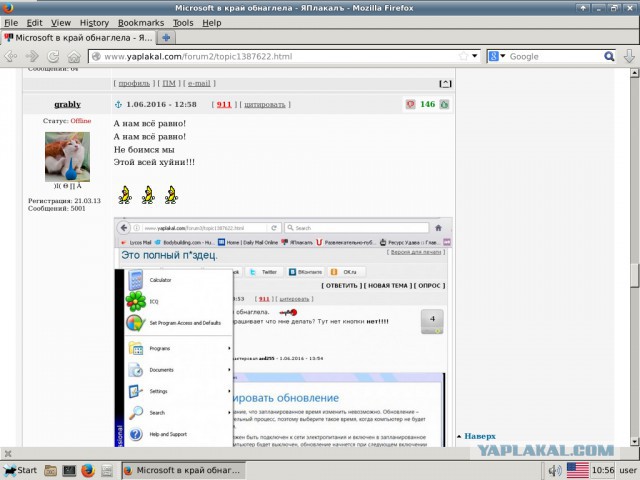This screenshot has height=480, width=640.
Task: Open the History menu
Action: coord(94,23)
